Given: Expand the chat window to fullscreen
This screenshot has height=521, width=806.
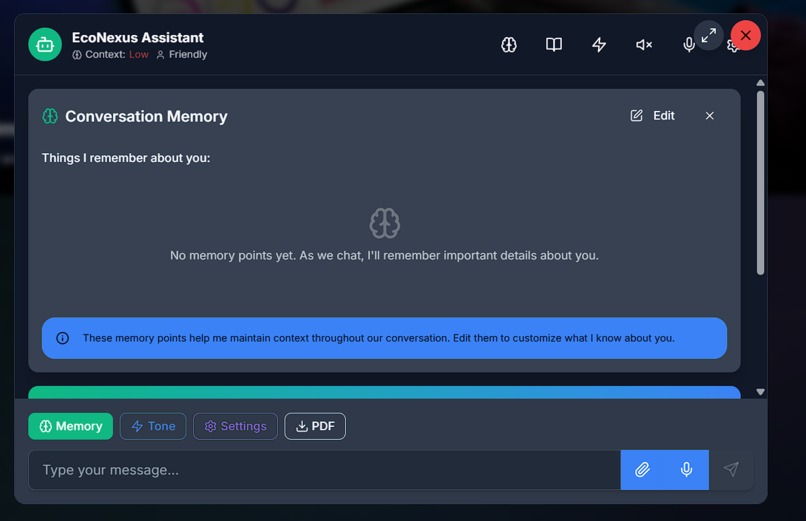Looking at the screenshot, I should 709,35.
